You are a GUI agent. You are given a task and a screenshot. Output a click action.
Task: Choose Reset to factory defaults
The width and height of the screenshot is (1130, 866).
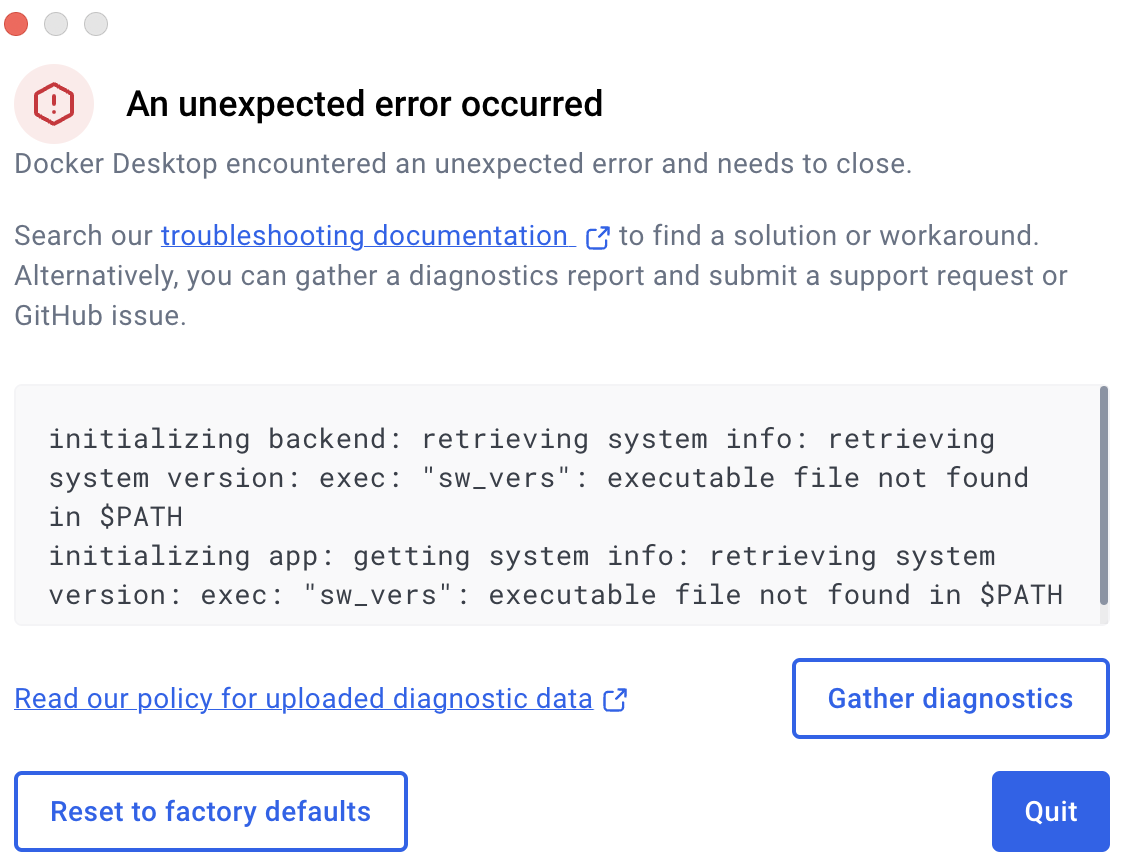[x=210, y=811]
